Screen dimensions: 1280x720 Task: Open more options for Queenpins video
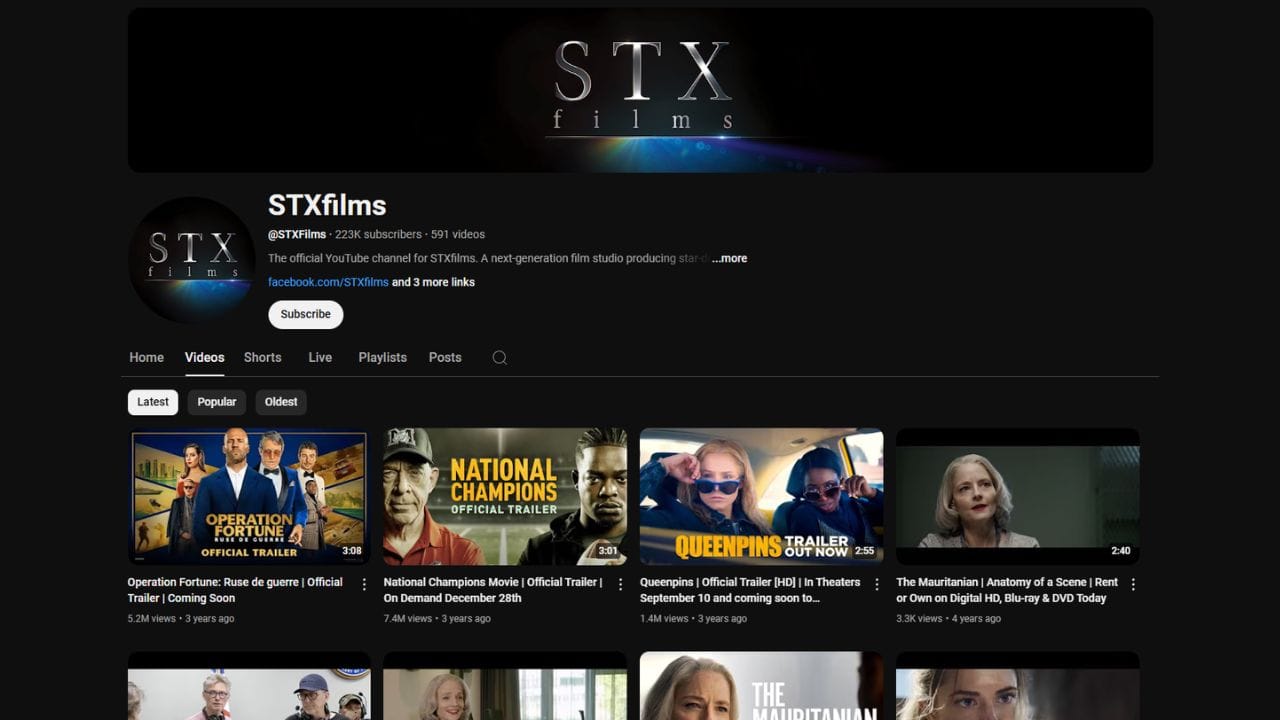[x=877, y=584]
